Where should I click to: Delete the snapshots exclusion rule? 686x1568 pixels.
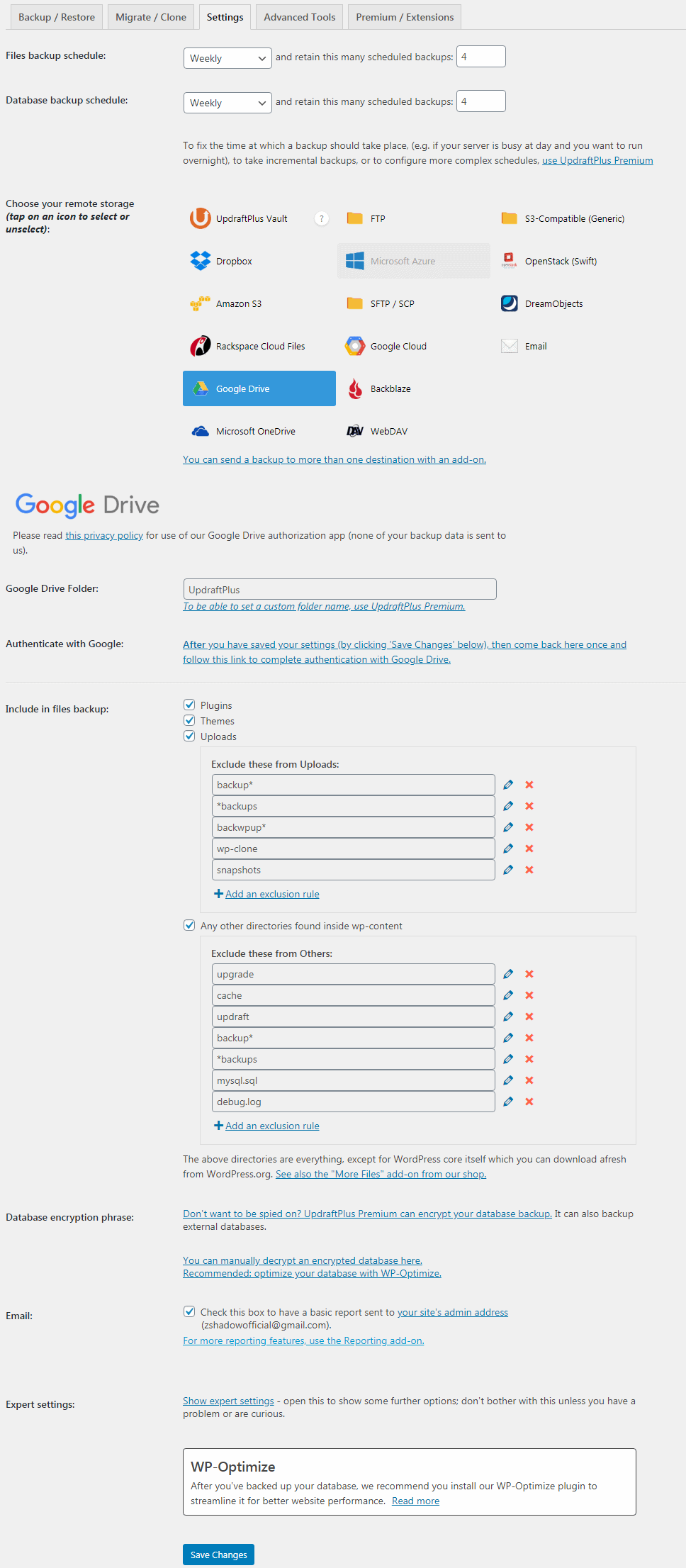pyautogui.click(x=529, y=870)
